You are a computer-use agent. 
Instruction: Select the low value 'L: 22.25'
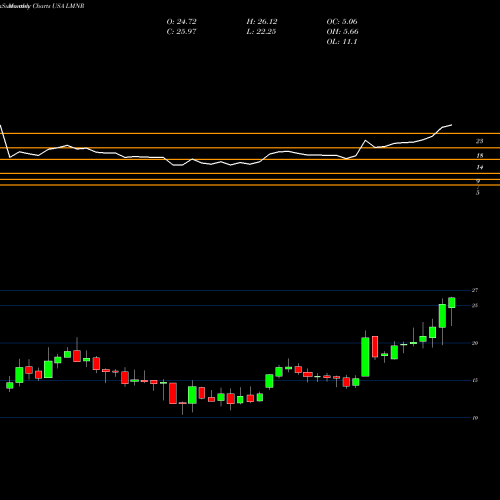click(x=261, y=32)
